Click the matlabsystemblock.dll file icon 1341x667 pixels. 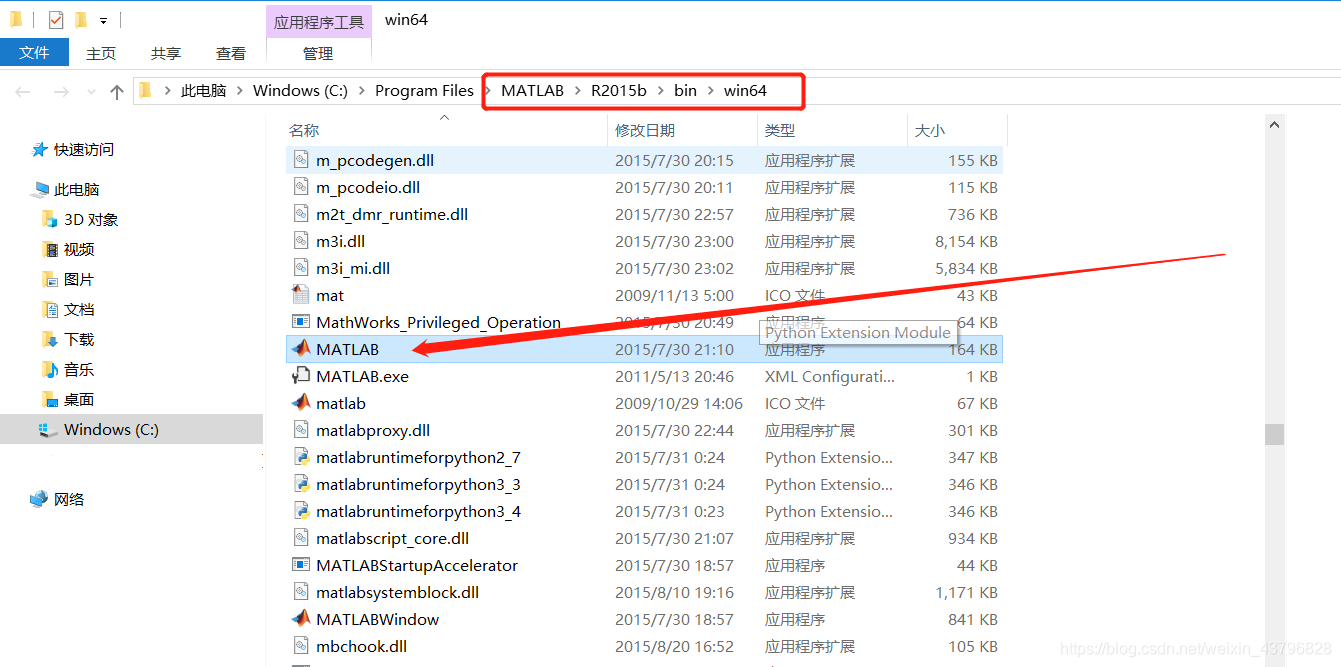point(301,592)
